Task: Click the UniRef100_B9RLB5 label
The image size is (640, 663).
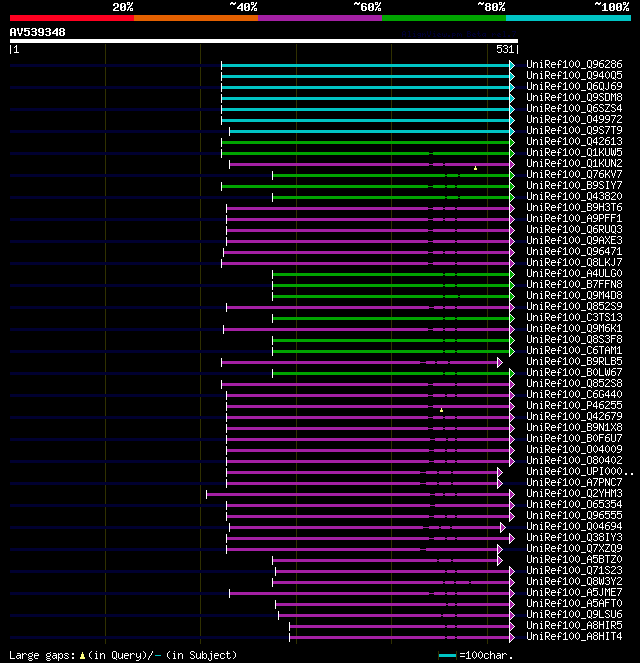Action: (574, 361)
